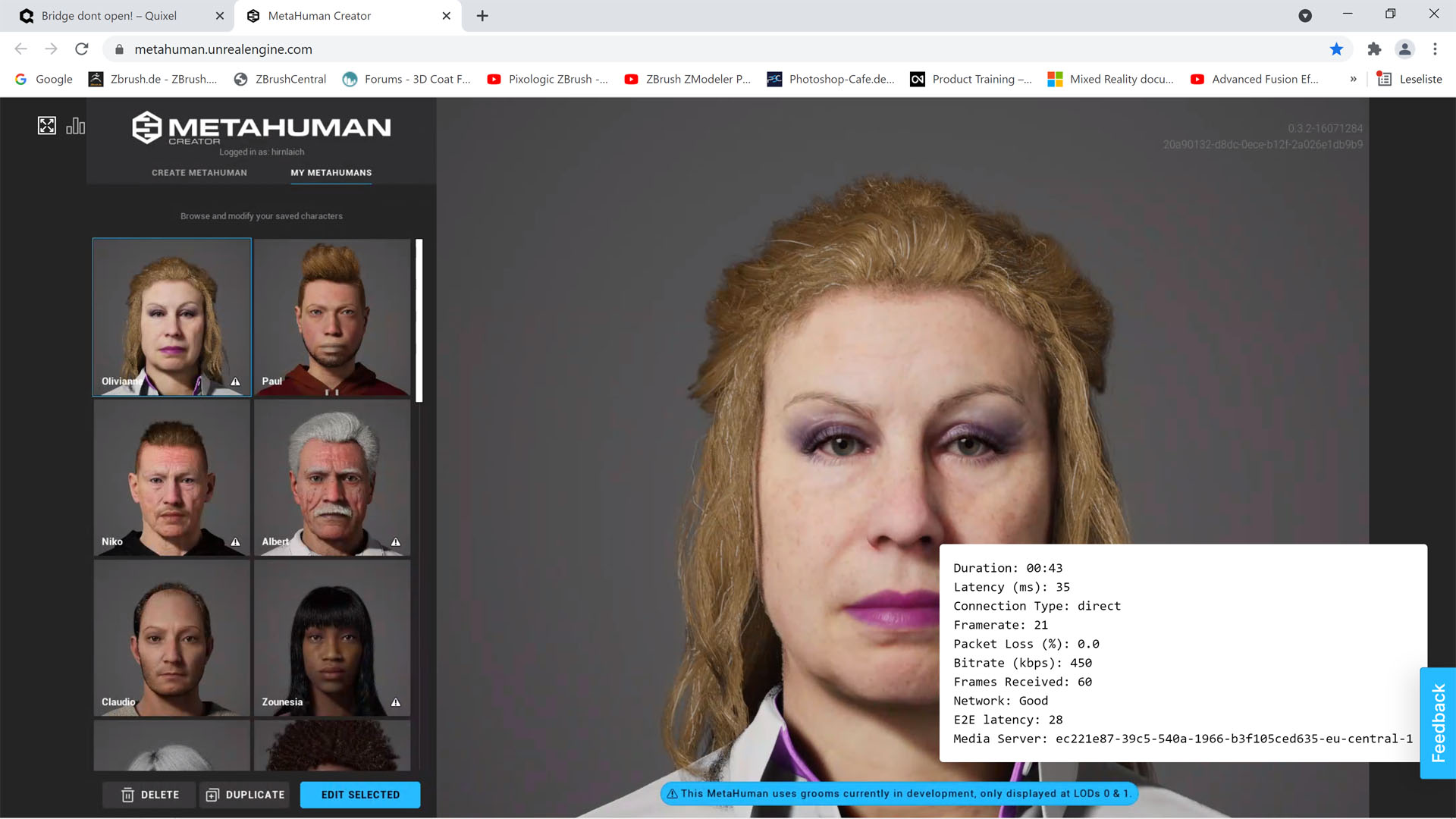Screen dimensions: 1456x819
Task: Go forward with browser forward arrow
Action: coord(51,49)
